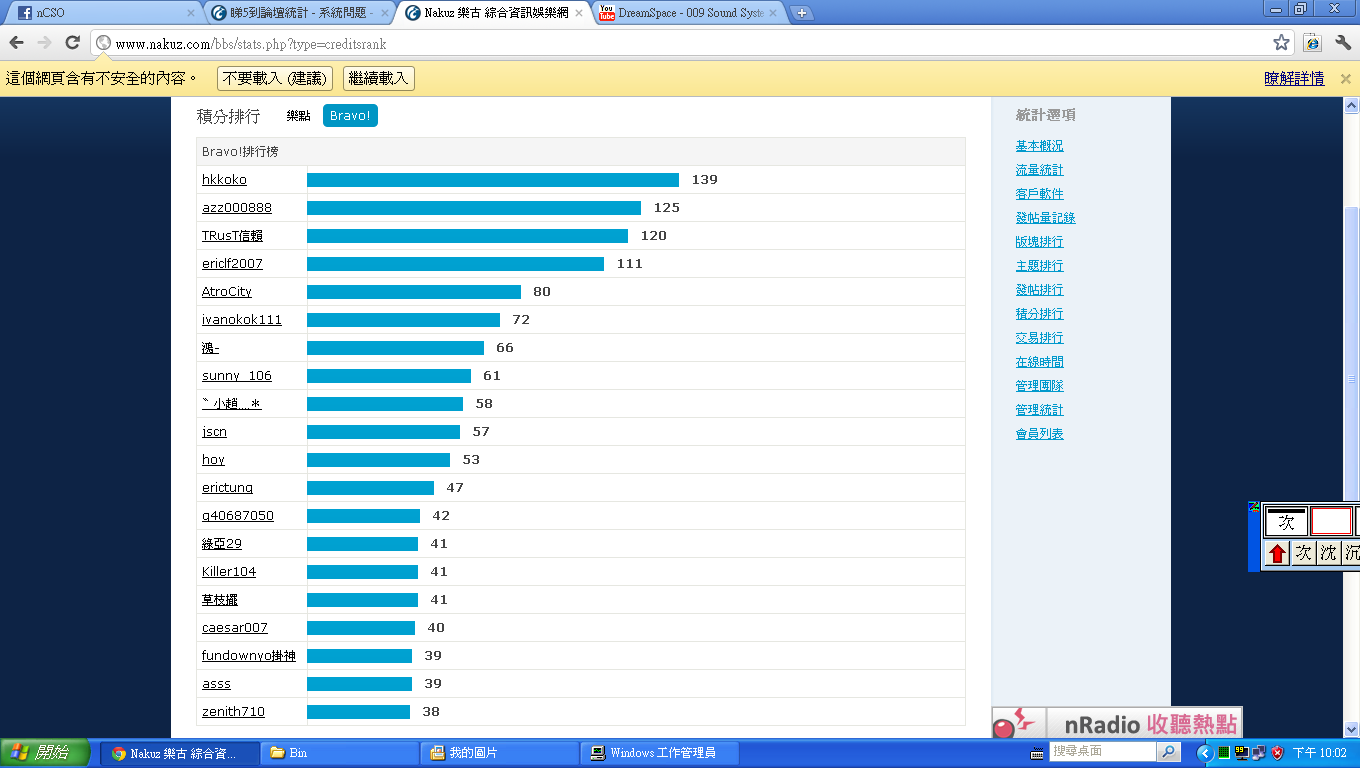Open the Chrome wrench settings menu
The height and width of the screenshot is (768, 1360).
1343,43
